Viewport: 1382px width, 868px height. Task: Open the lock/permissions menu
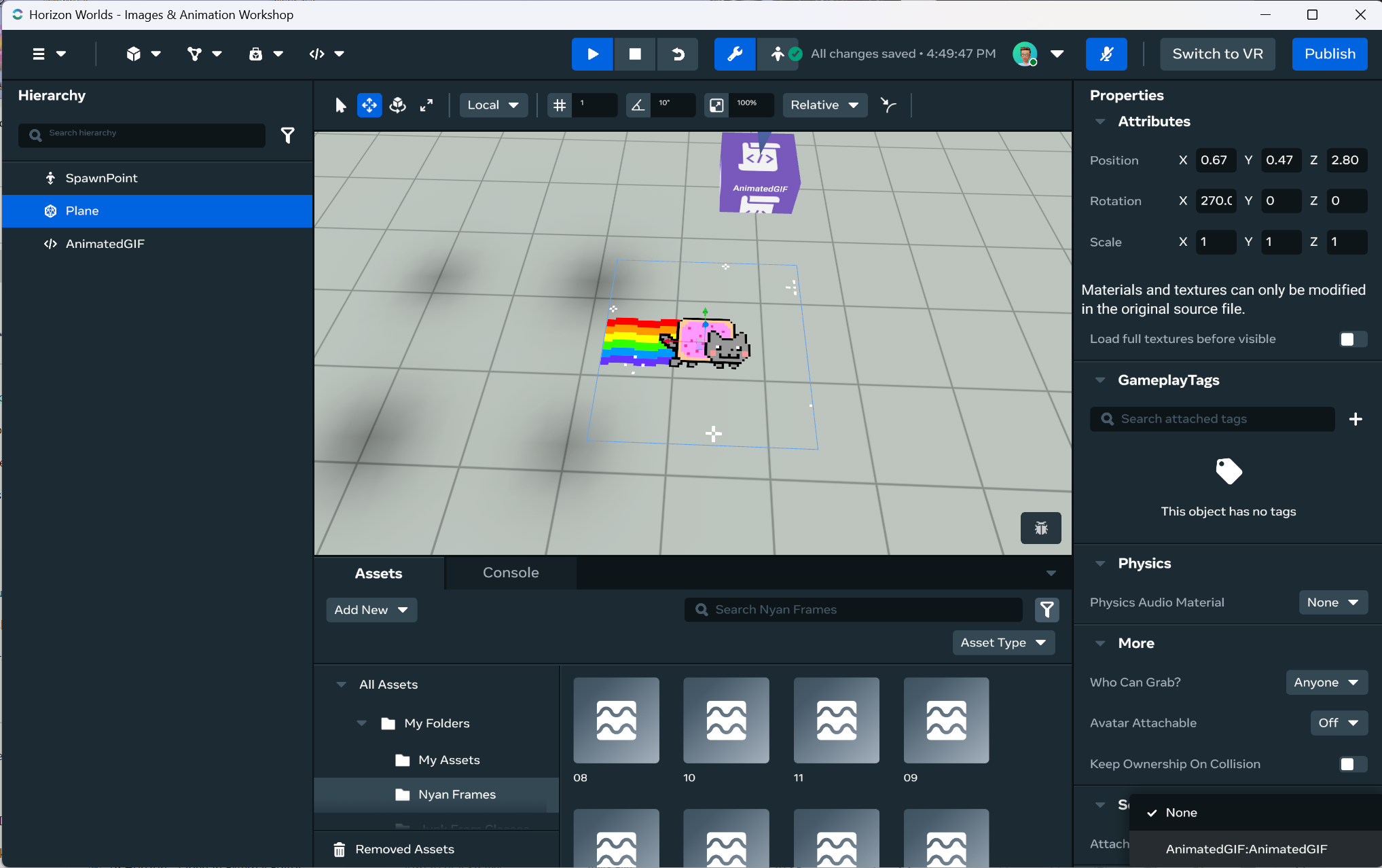pos(266,54)
